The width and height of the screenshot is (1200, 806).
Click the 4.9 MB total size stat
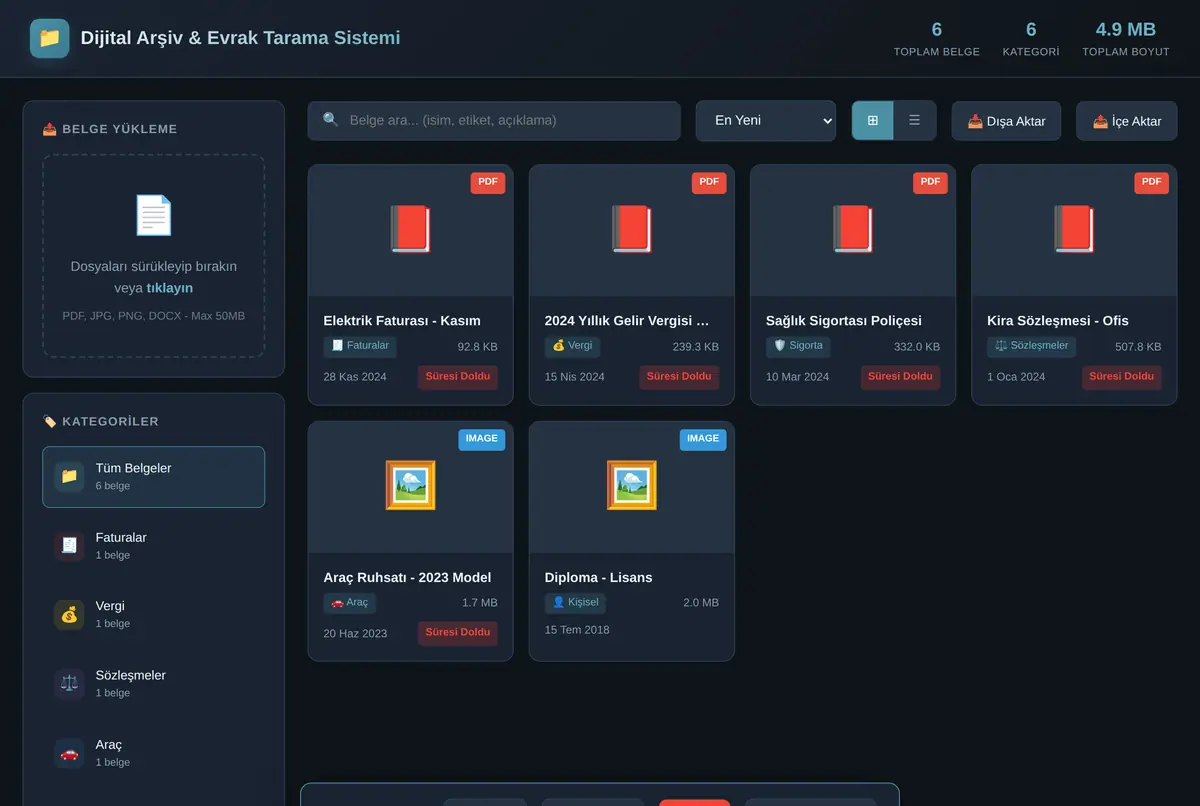(x=1126, y=30)
